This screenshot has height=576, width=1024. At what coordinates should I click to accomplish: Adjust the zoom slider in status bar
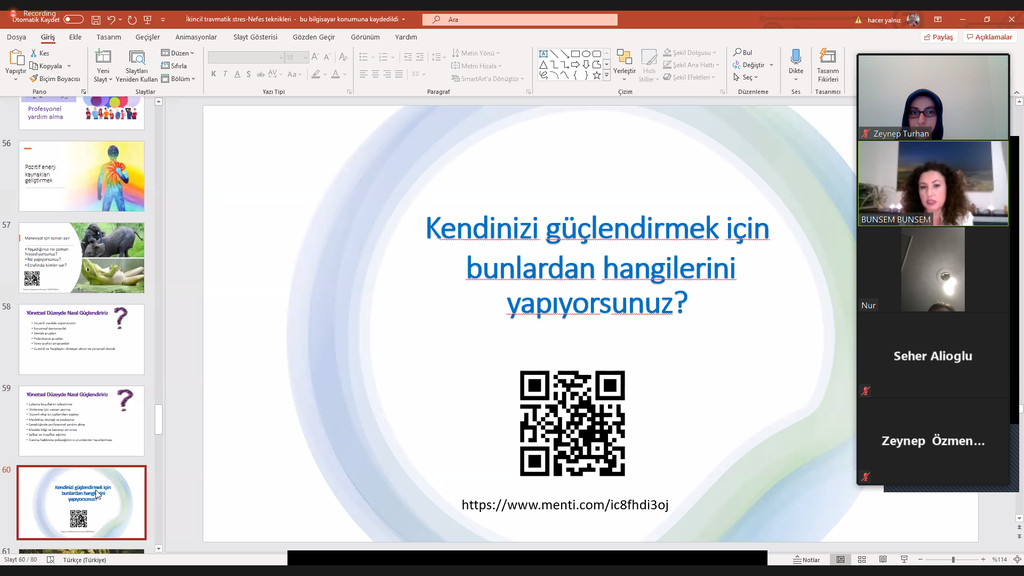point(953,560)
